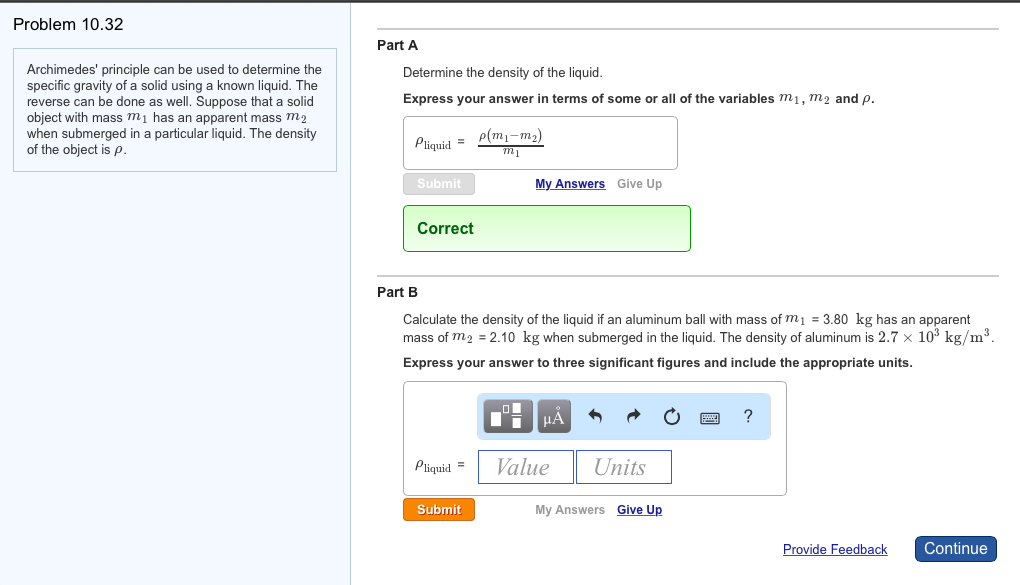Open My Answers for Part A
The height and width of the screenshot is (585, 1020).
click(x=568, y=183)
